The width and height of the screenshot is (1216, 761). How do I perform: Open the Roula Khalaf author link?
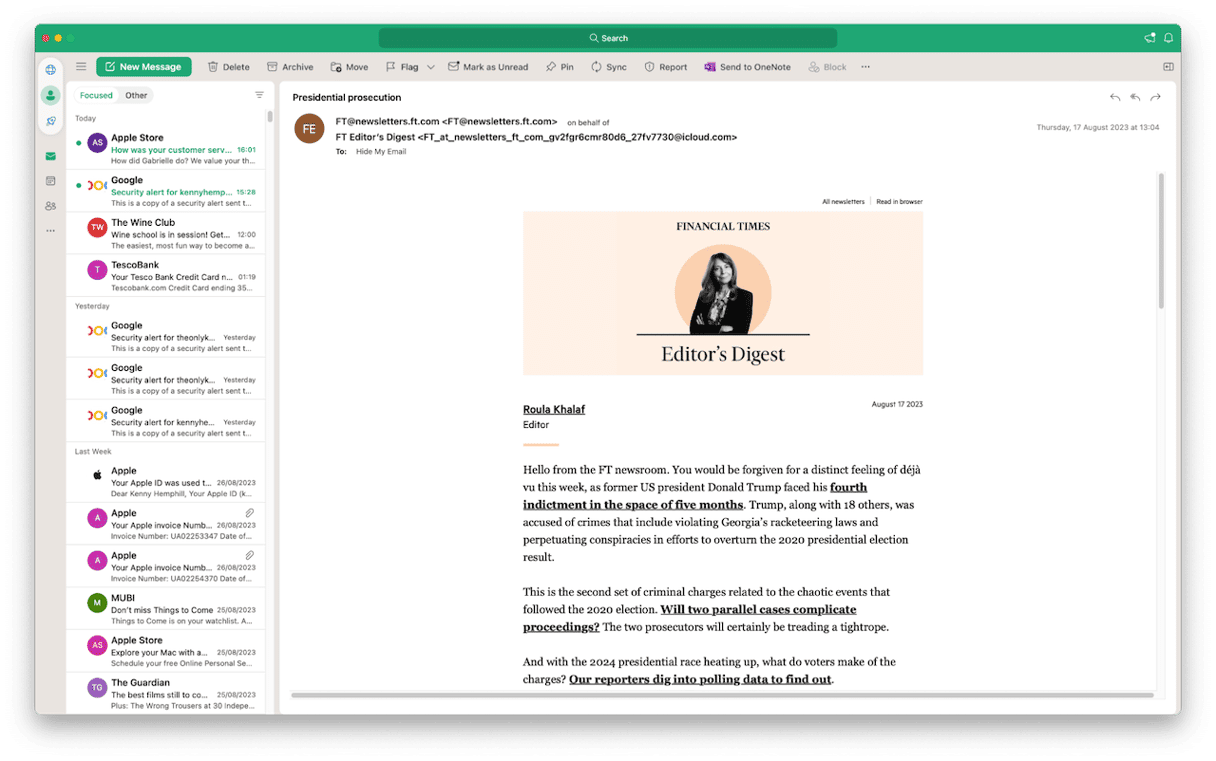click(554, 409)
